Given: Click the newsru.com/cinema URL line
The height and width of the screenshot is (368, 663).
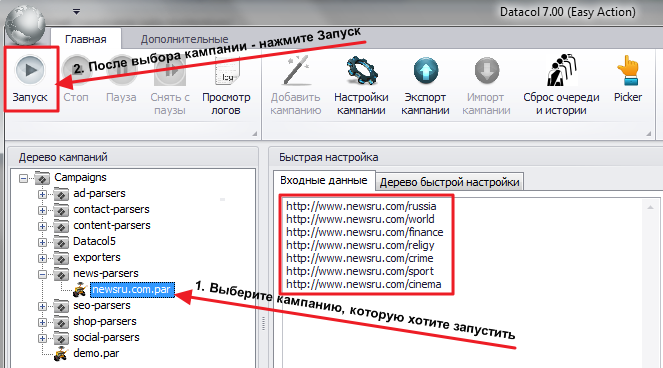Looking at the screenshot, I should click(364, 285).
